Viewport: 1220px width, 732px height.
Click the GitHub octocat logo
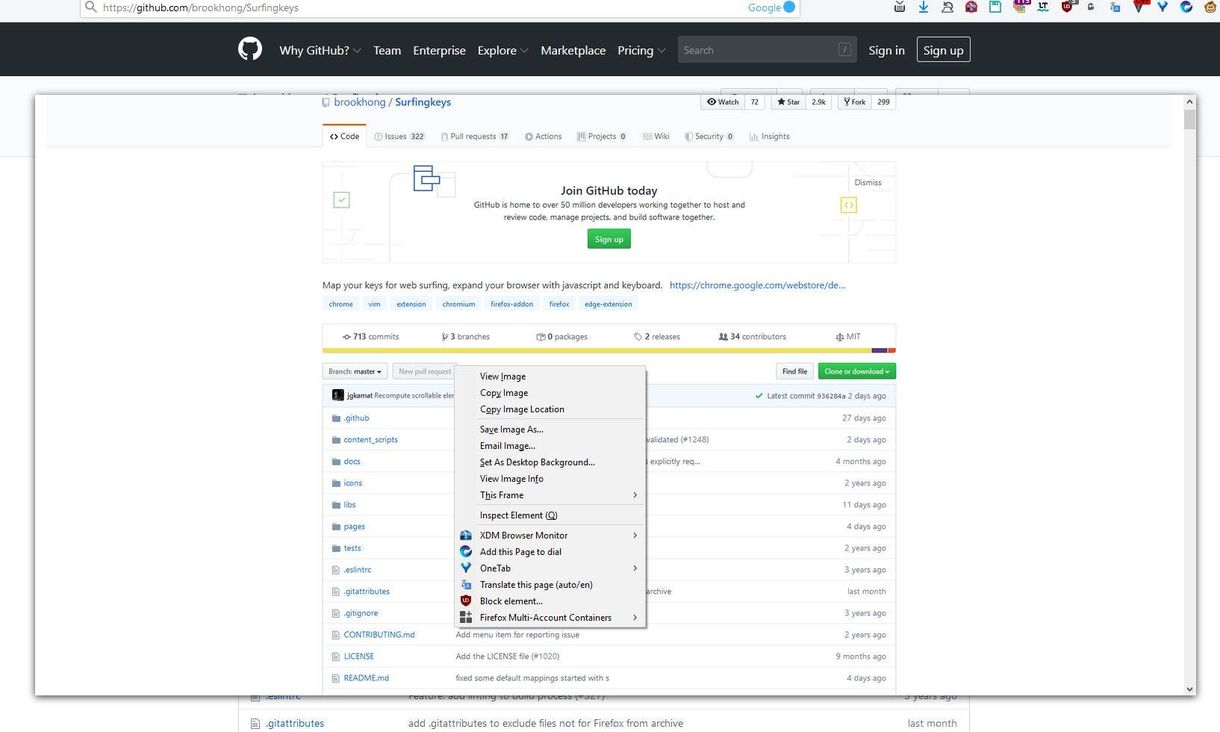click(x=250, y=49)
